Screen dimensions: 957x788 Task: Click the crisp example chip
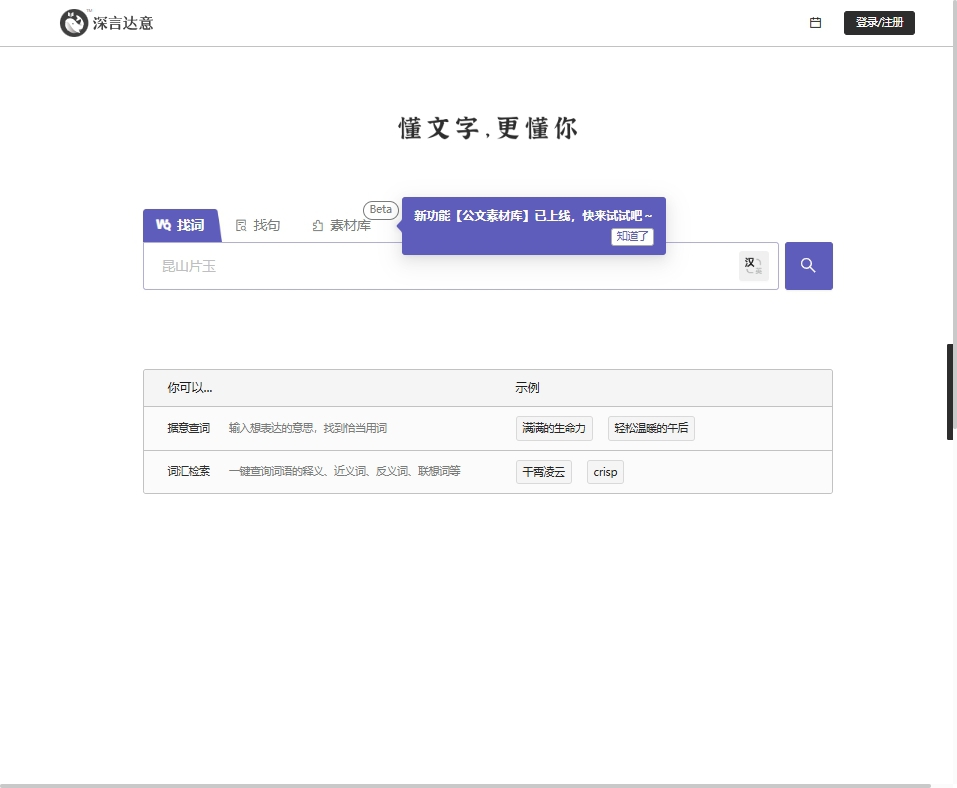click(605, 472)
